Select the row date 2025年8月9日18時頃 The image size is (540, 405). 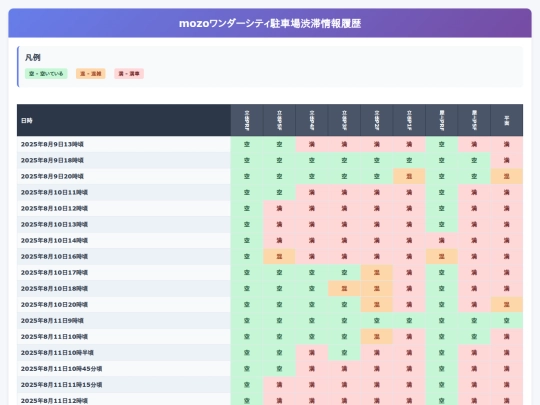point(52,160)
